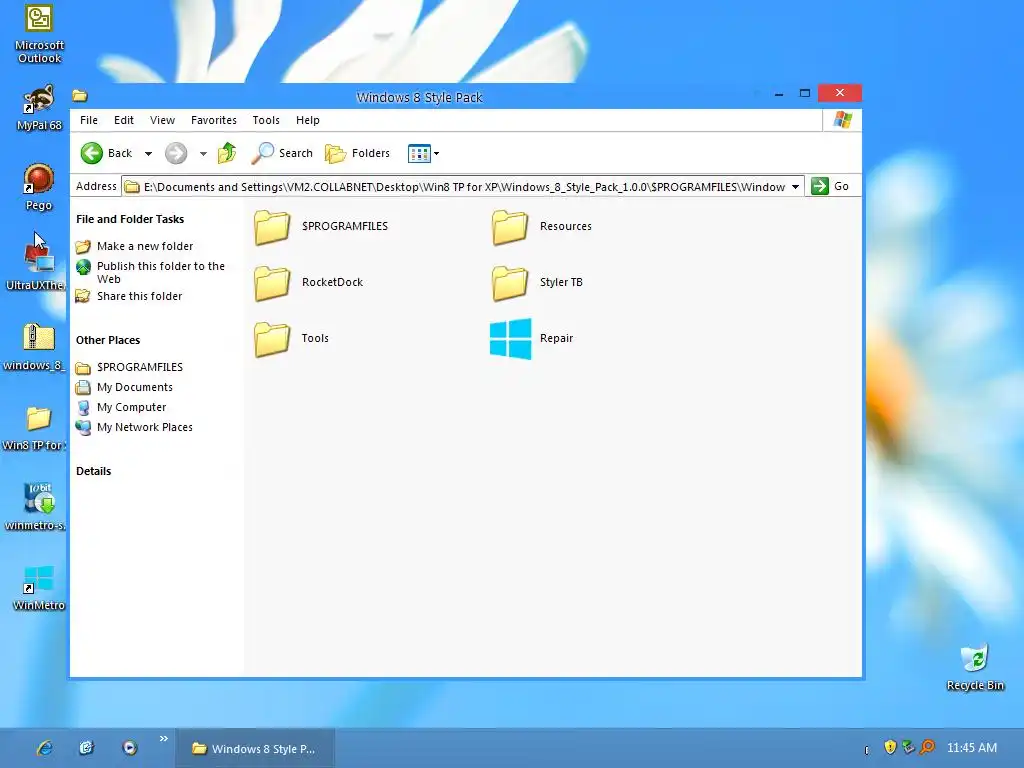Expand the Forward history dropdown arrow
The image size is (1024, 768).
[203, 154]
